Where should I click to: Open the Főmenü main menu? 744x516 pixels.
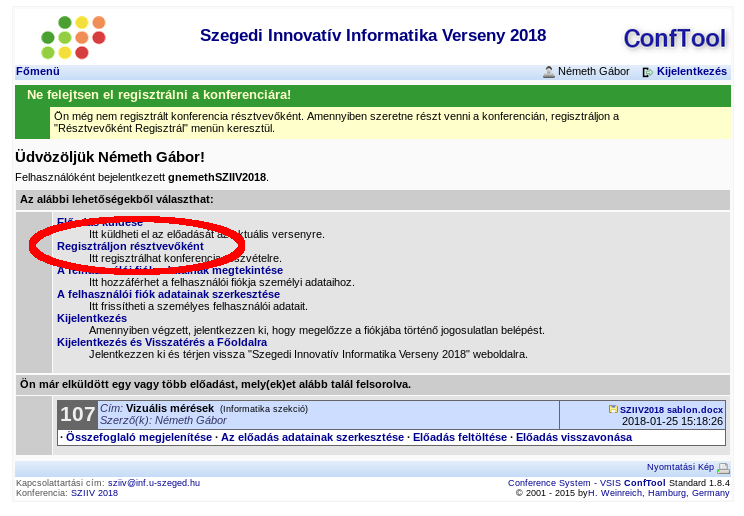(38, 72)
